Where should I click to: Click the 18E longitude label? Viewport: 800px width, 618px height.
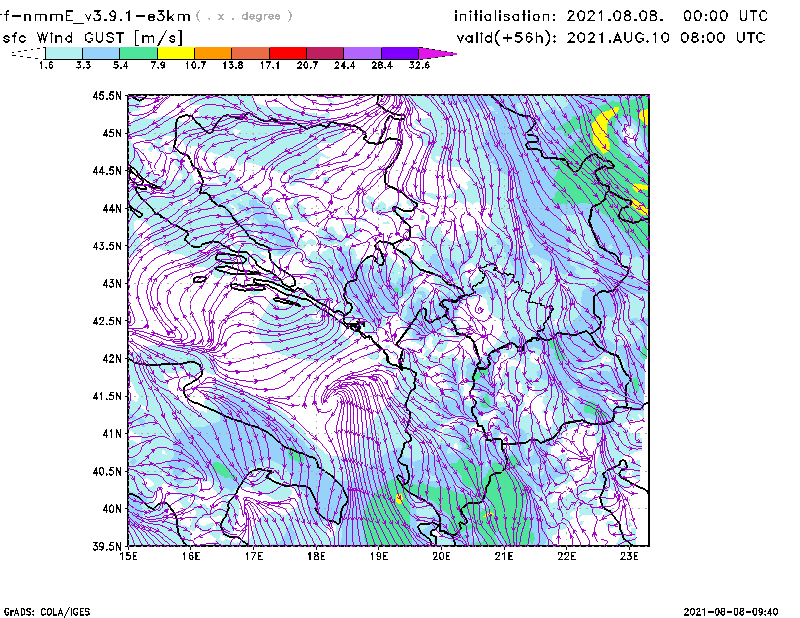[x=316, y=556]
